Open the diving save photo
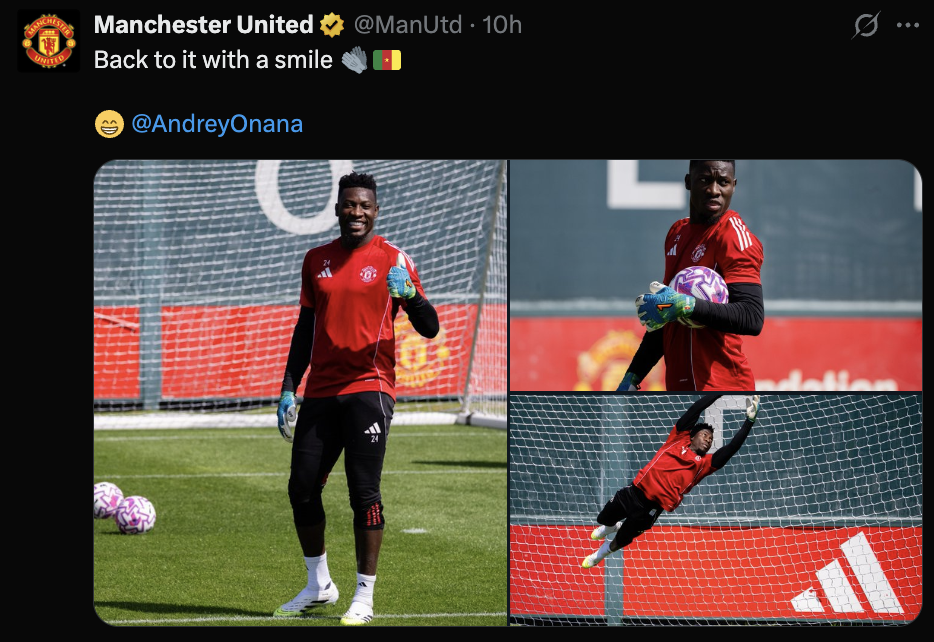 tap(716, 510)
